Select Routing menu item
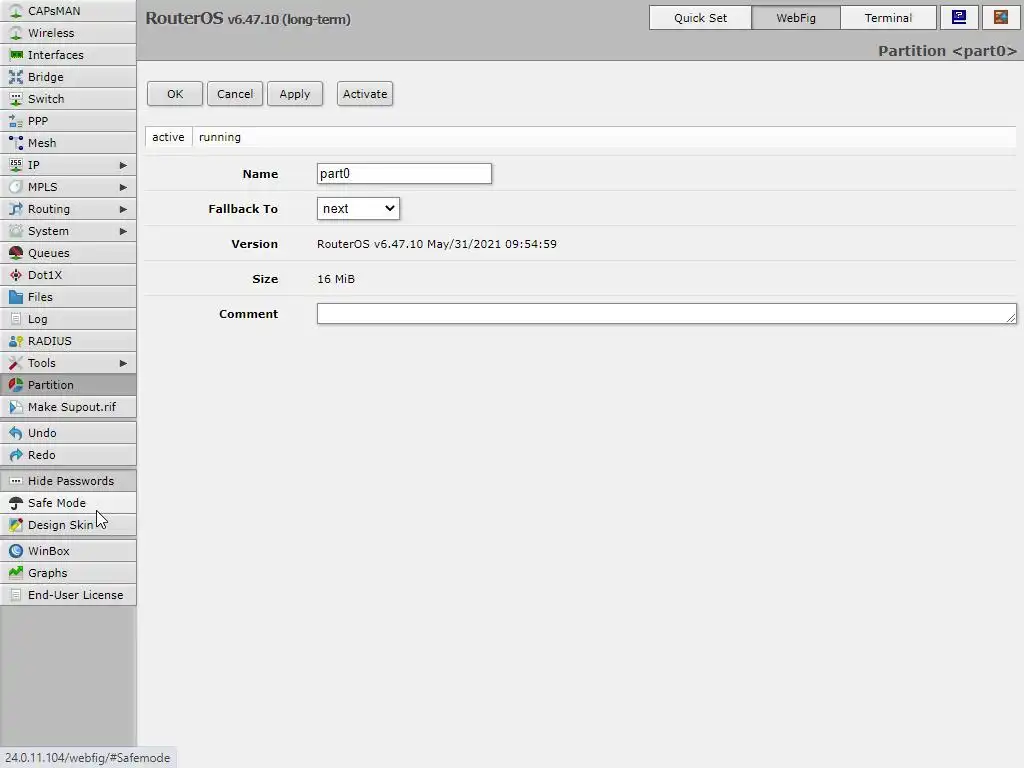 point(68,209)
